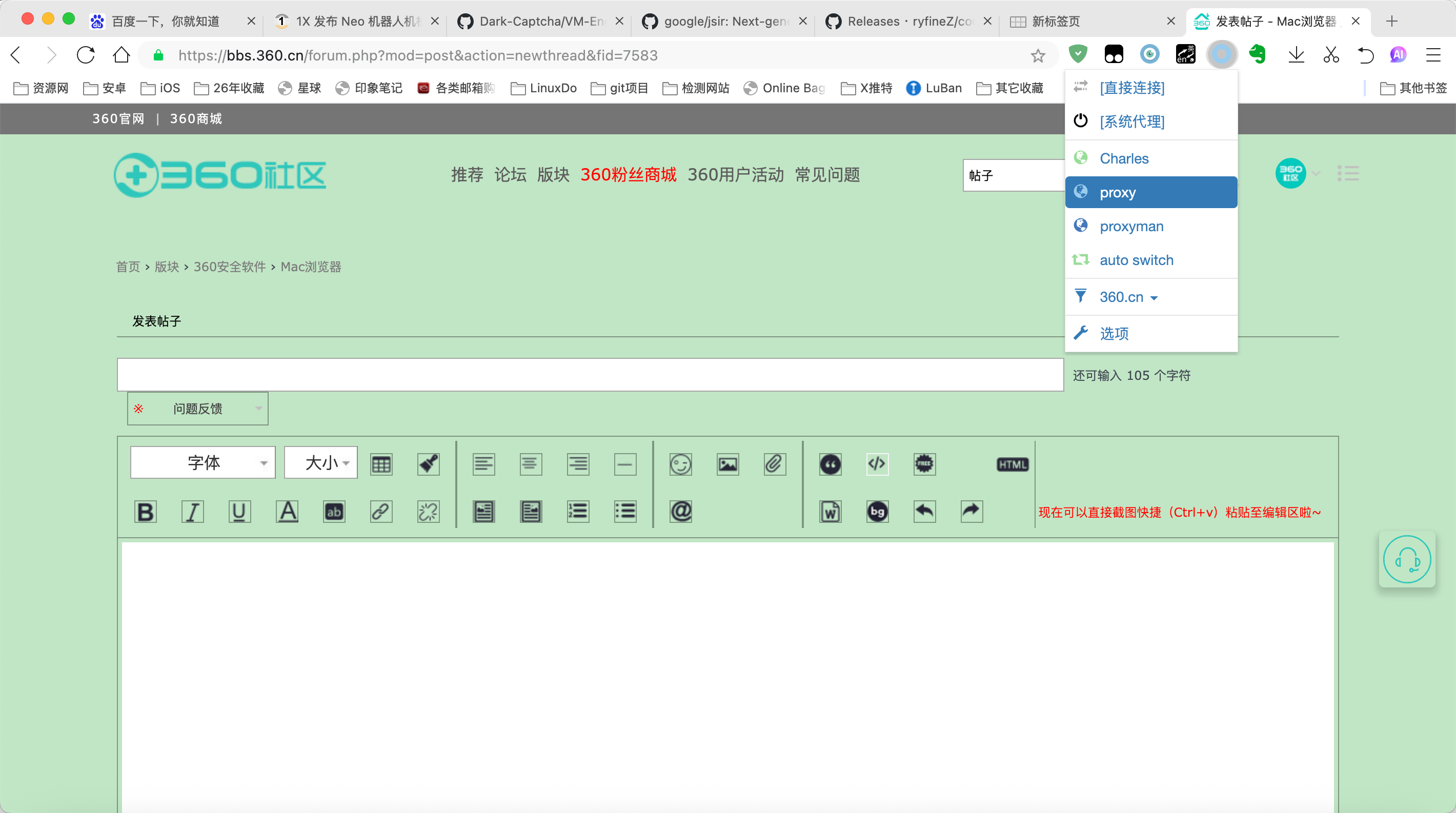Mention a user with the @ icon

[x=680, y=511]
